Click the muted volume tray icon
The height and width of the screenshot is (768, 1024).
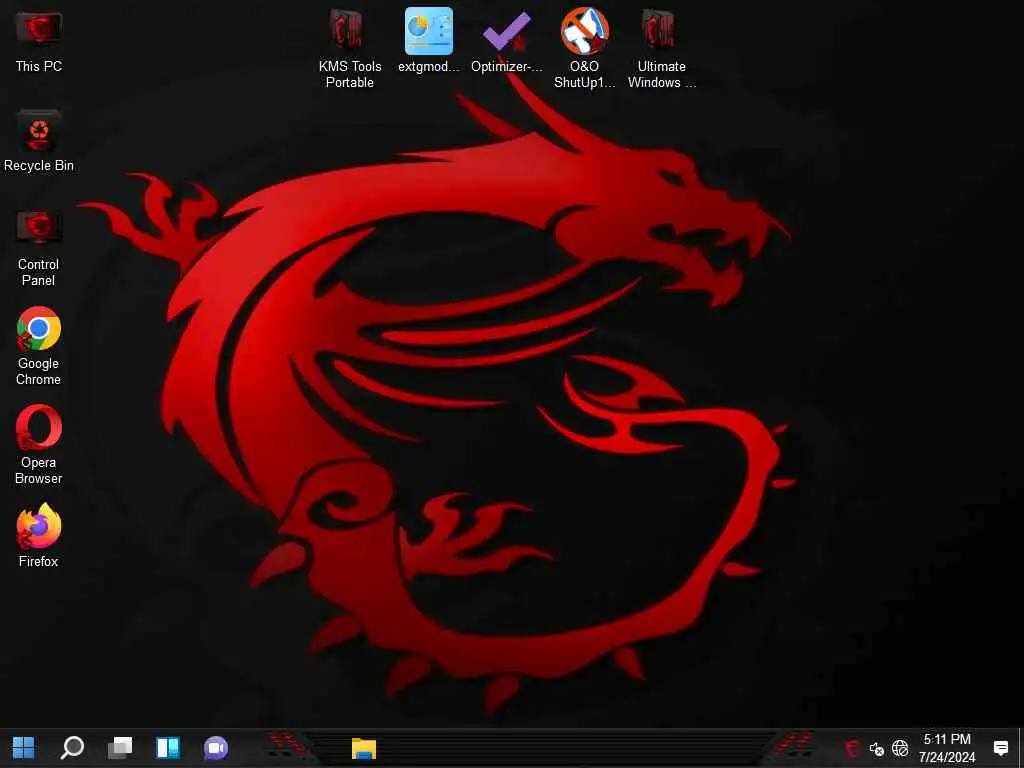coord(876,748)
